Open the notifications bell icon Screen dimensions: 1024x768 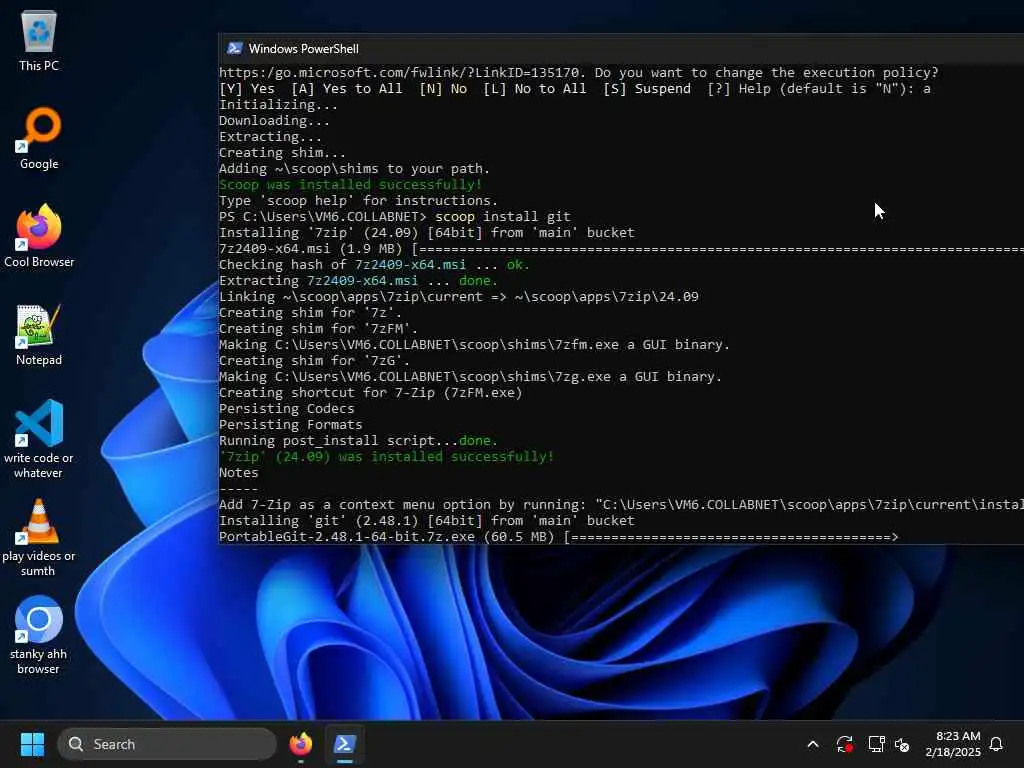997,744
